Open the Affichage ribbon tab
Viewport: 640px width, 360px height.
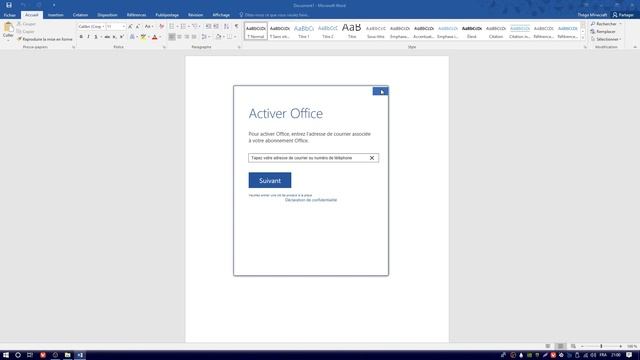click(221, 15)
